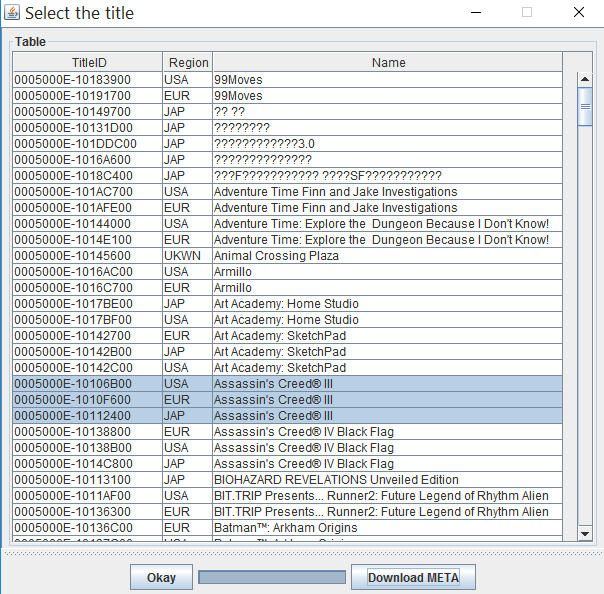Select TitleID 0005000E-10183900
The height and width of the screenshot is (594, 604).
(x=88, y=80)
